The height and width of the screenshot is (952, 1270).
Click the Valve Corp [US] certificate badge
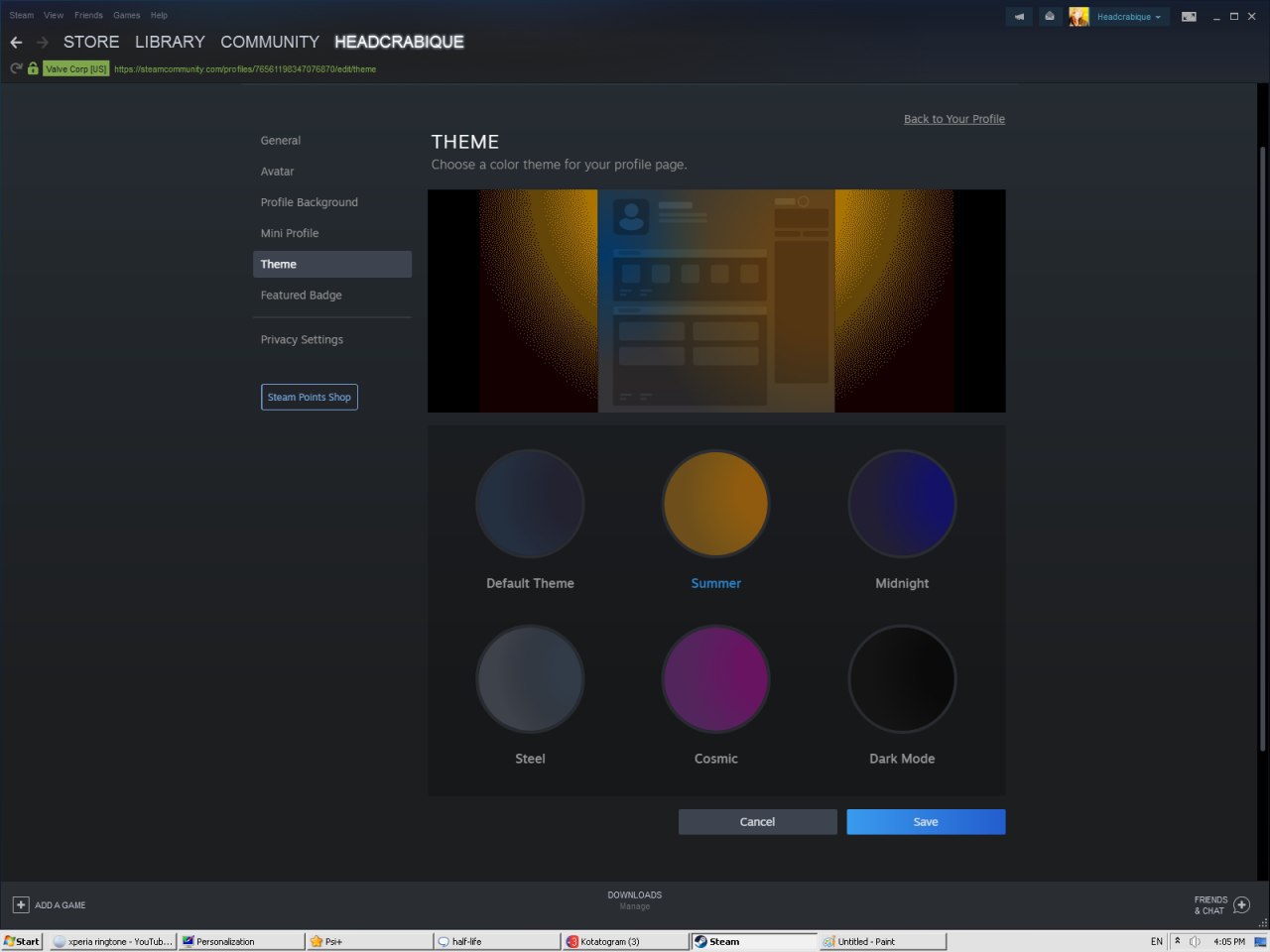coord(76,68)
